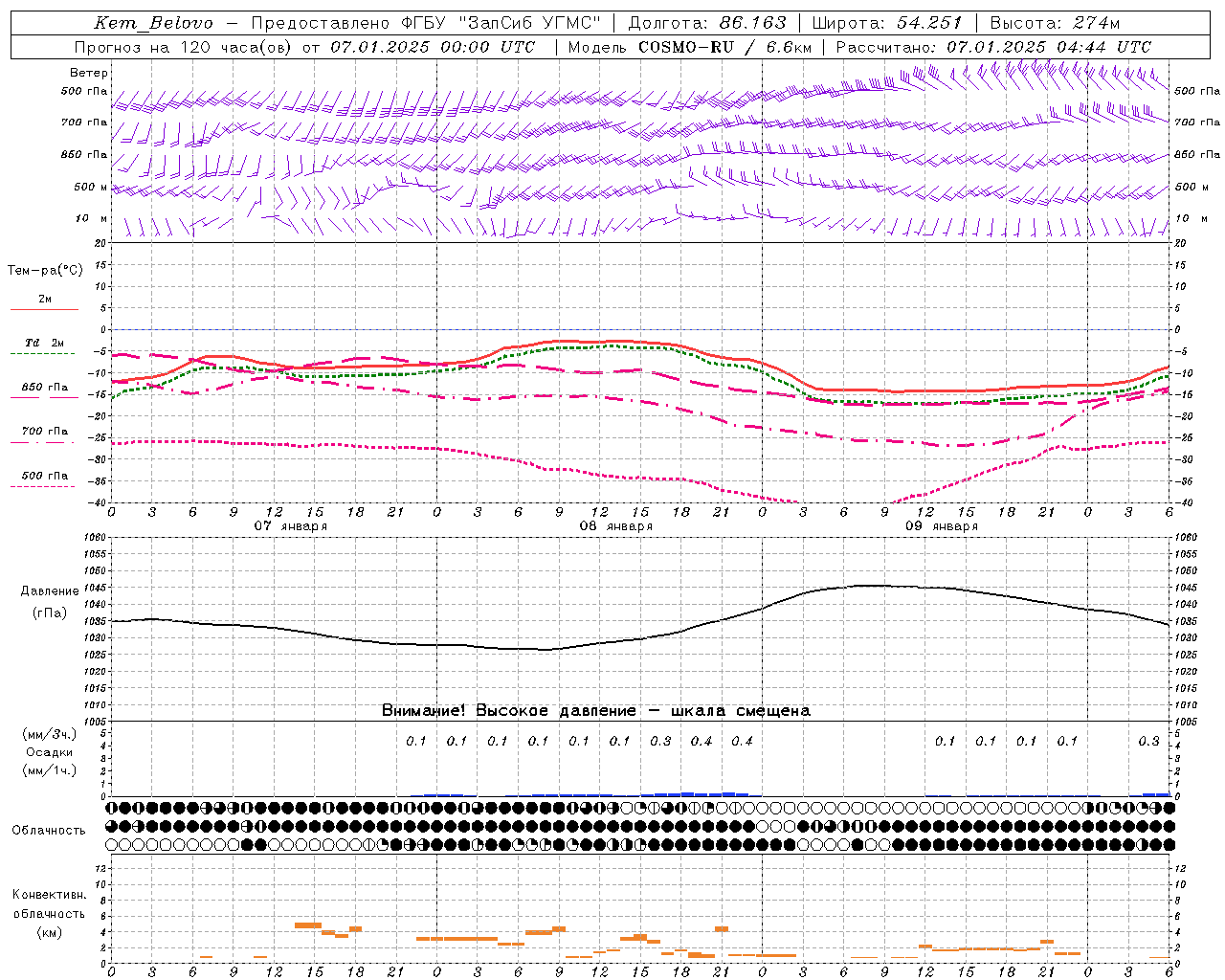Click the 09 января date label
Image resolution: width=1225 pixels, height=980 pixels.
point(941,525)
